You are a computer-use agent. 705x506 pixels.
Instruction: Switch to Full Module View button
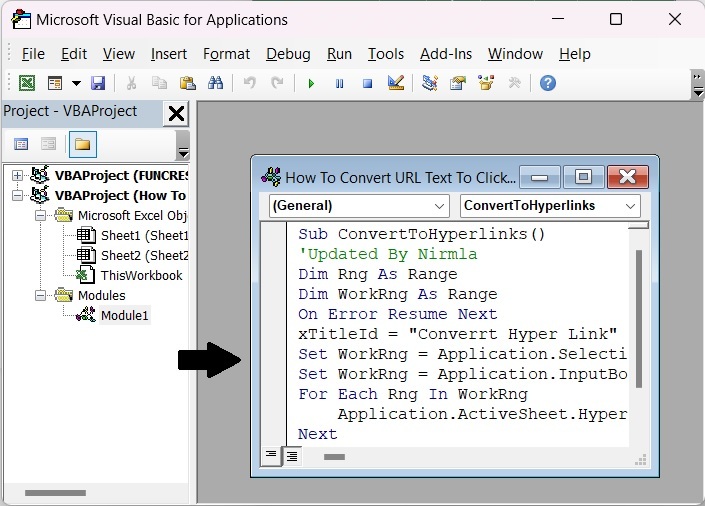pyautogui.click(x=292, y=457)
